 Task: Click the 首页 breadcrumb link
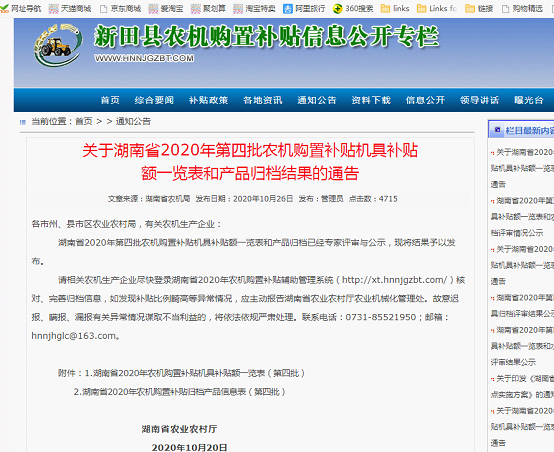click(x=84, y=122)
